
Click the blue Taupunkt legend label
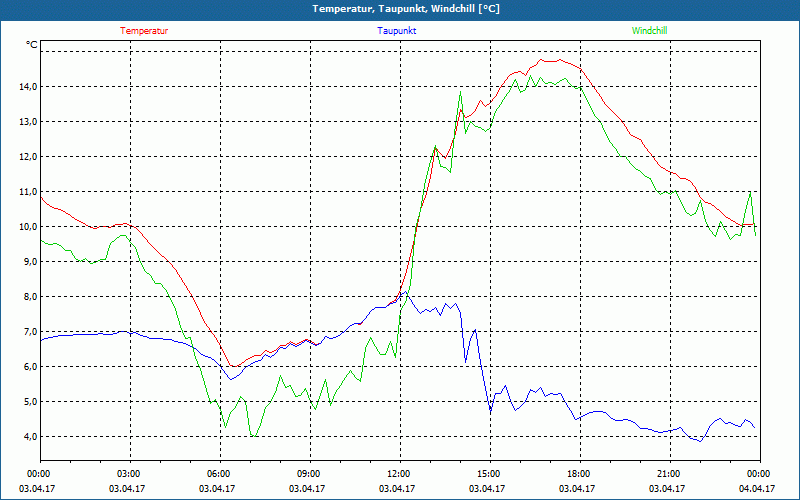click(396, 31)
